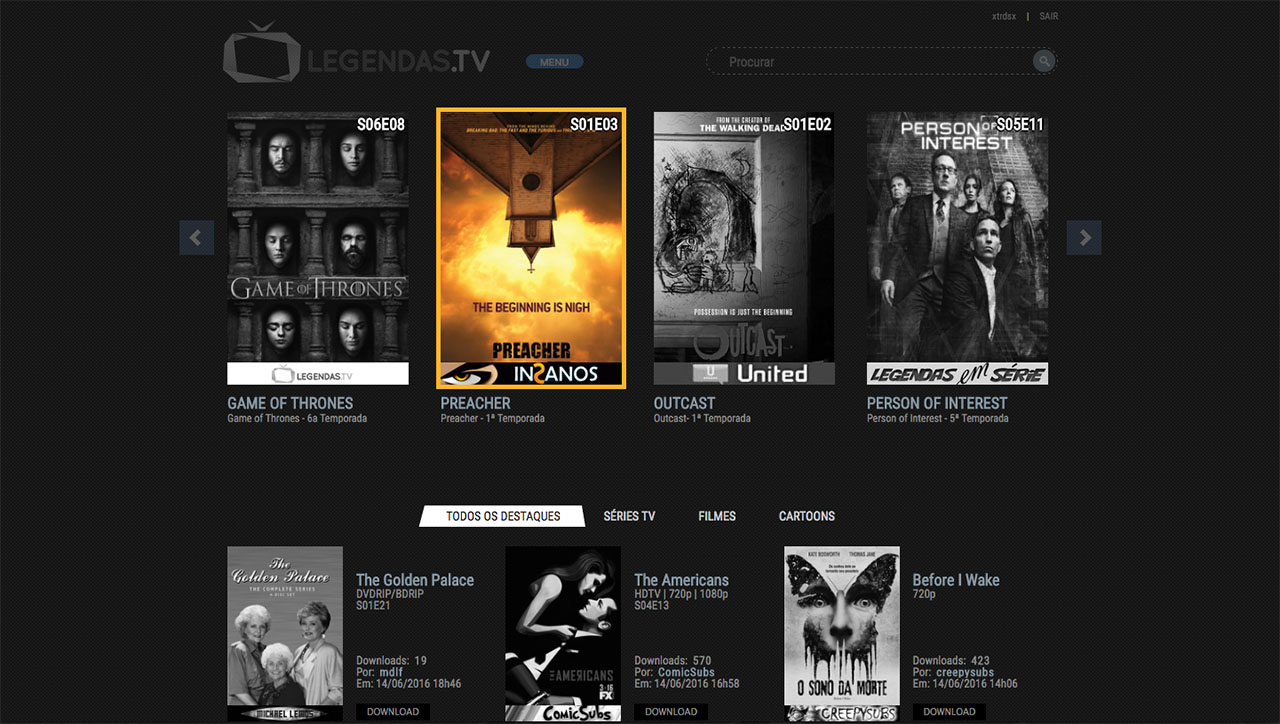Click 'Game of Thrones - 6a Temporada' text
Viewport: 1280px width, 724px height.
[297, 419]
